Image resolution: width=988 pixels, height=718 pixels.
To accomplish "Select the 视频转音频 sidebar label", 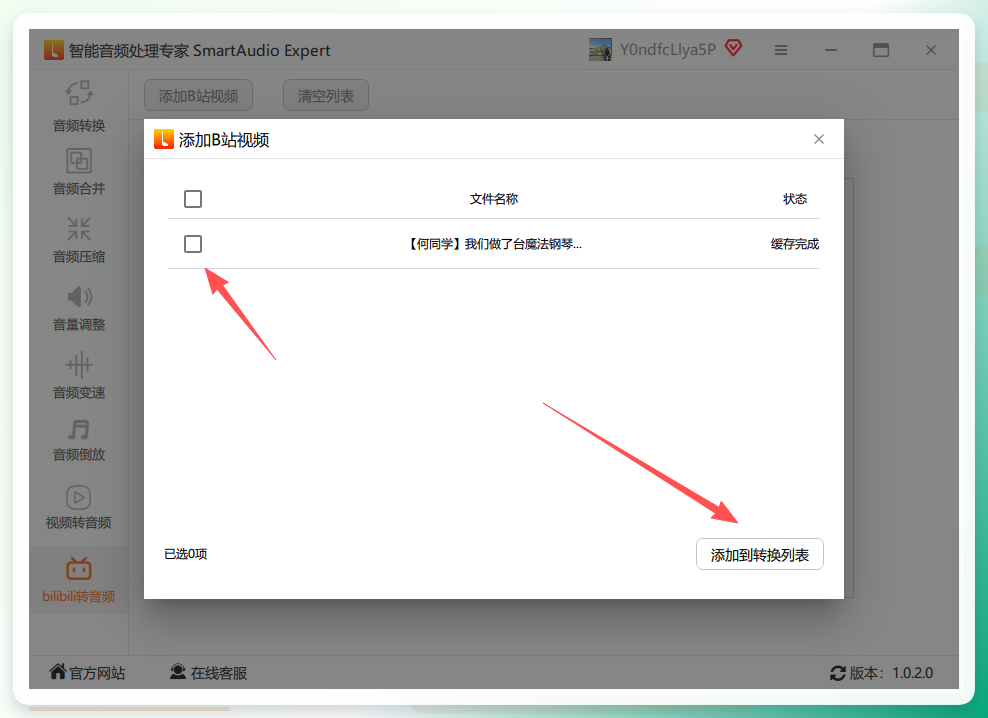I will click(x=79, y=523).
